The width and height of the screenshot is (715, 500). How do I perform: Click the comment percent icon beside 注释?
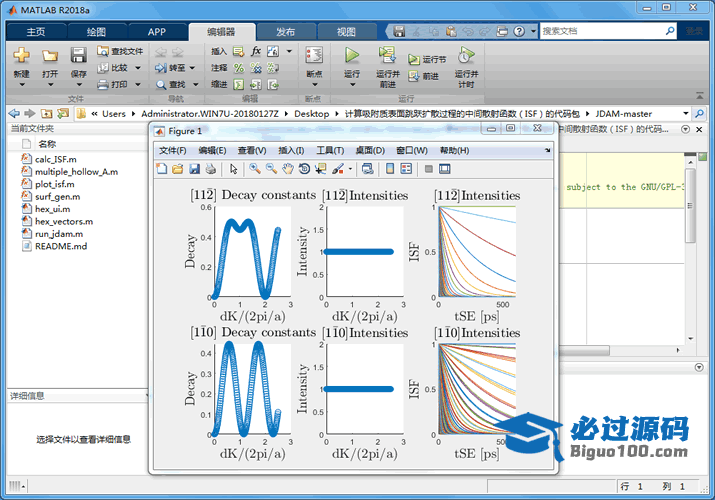(238, 68)
